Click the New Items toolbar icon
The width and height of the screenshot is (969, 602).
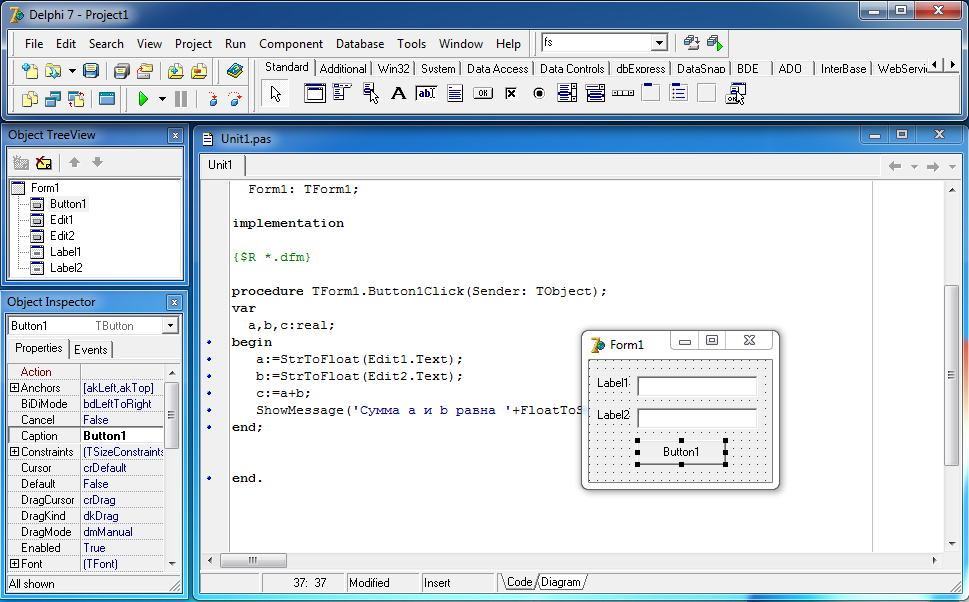point(29,71)
